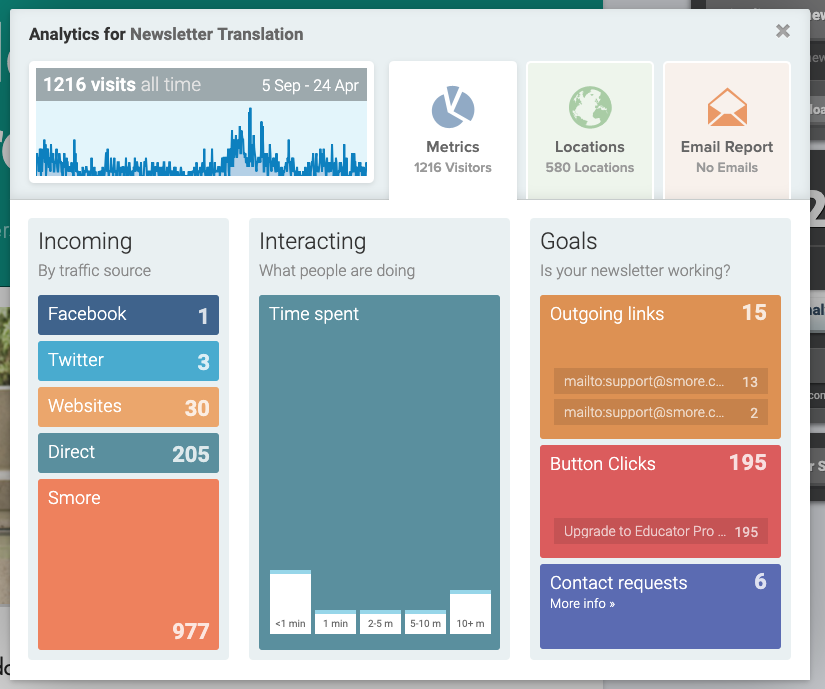Click the Contact requests heading
Image resolution: width=825 pixels, height=689 pixels.
click(619, 583)
